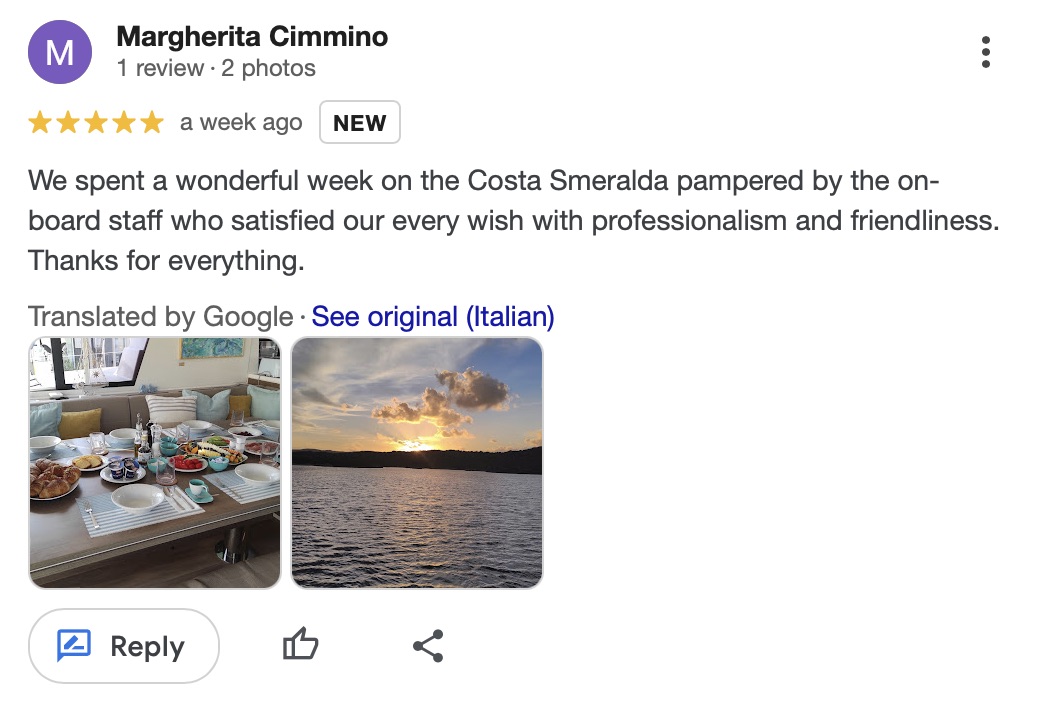Click the second yellow rating star
This screenshot has height=708, width=1038.
point(68,123)
